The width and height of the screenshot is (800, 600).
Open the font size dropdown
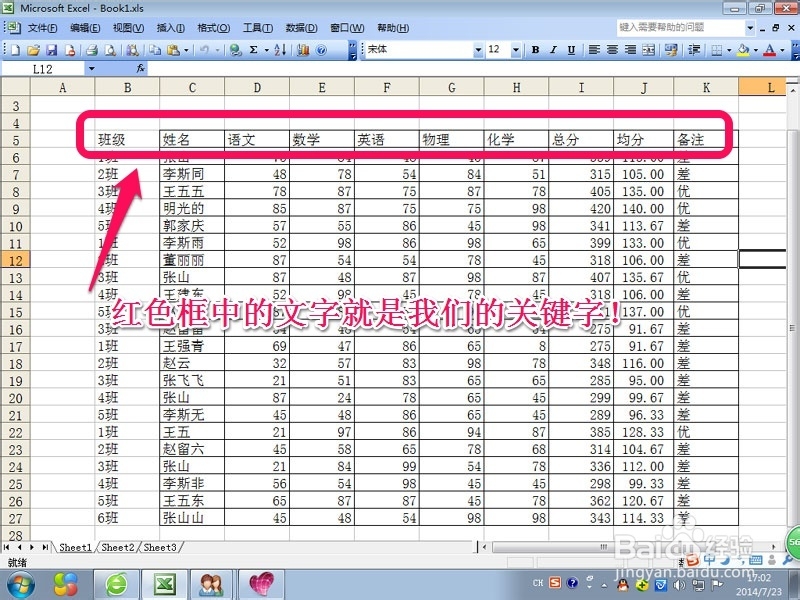pyautogui.click(x=516, y=50)
